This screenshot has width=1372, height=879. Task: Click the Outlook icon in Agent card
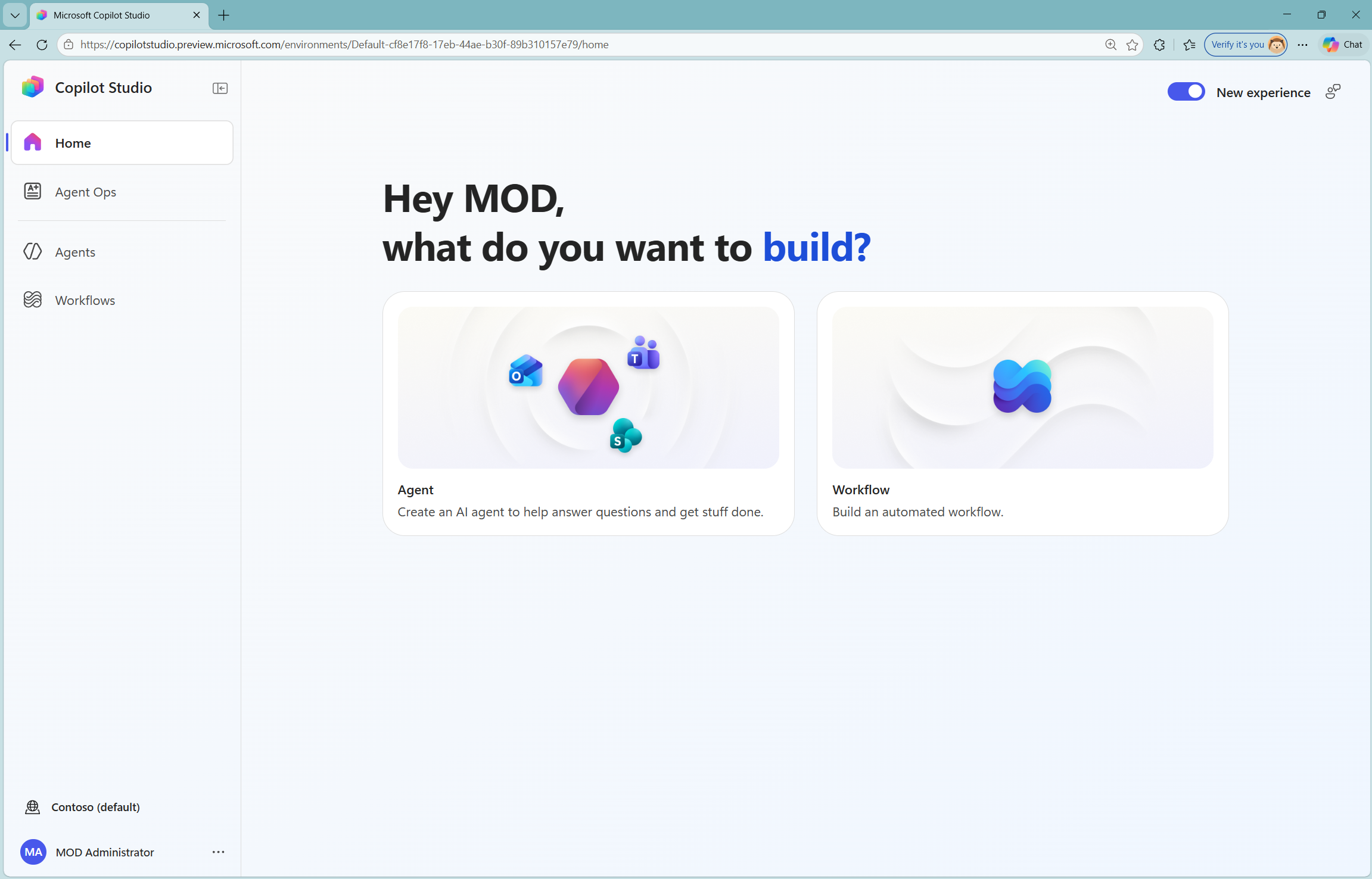pos(525,370)
